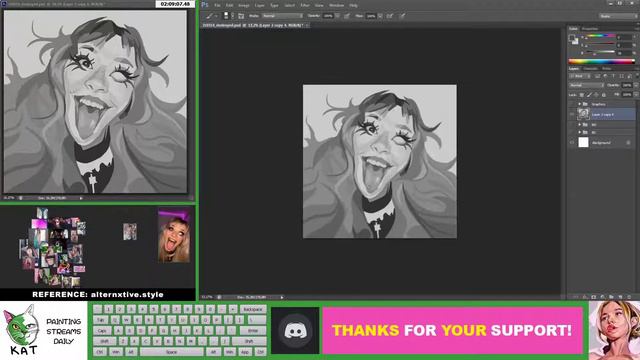Click the Flow value field
640x360 pixels.
371,16
